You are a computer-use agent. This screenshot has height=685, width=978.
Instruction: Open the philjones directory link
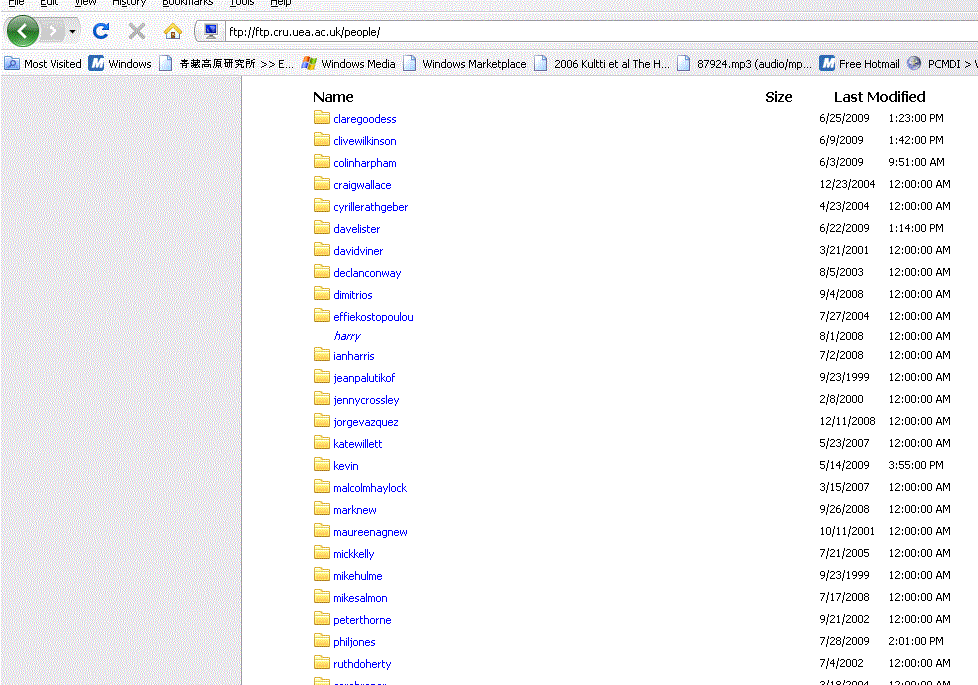click(x=354, y=642)
